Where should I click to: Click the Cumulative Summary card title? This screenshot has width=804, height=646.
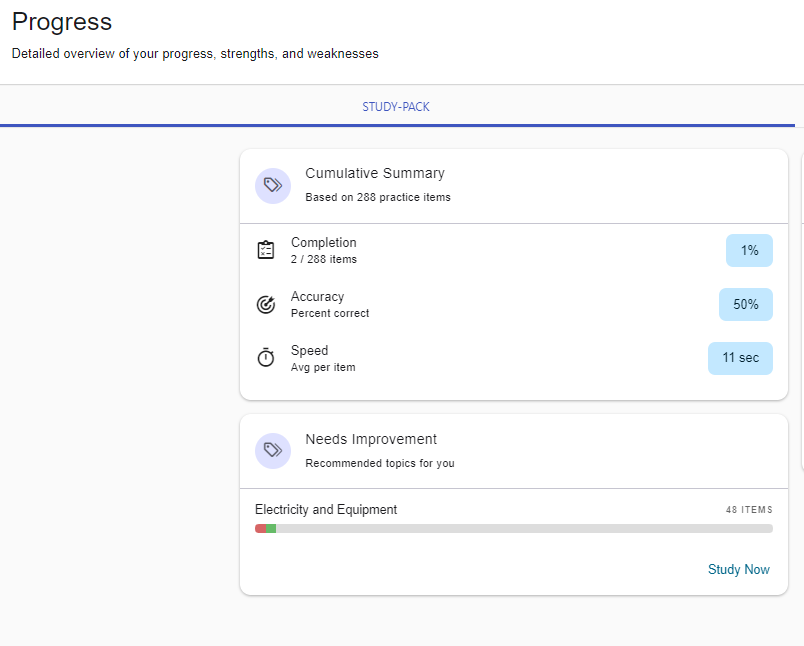pos(375,173)
